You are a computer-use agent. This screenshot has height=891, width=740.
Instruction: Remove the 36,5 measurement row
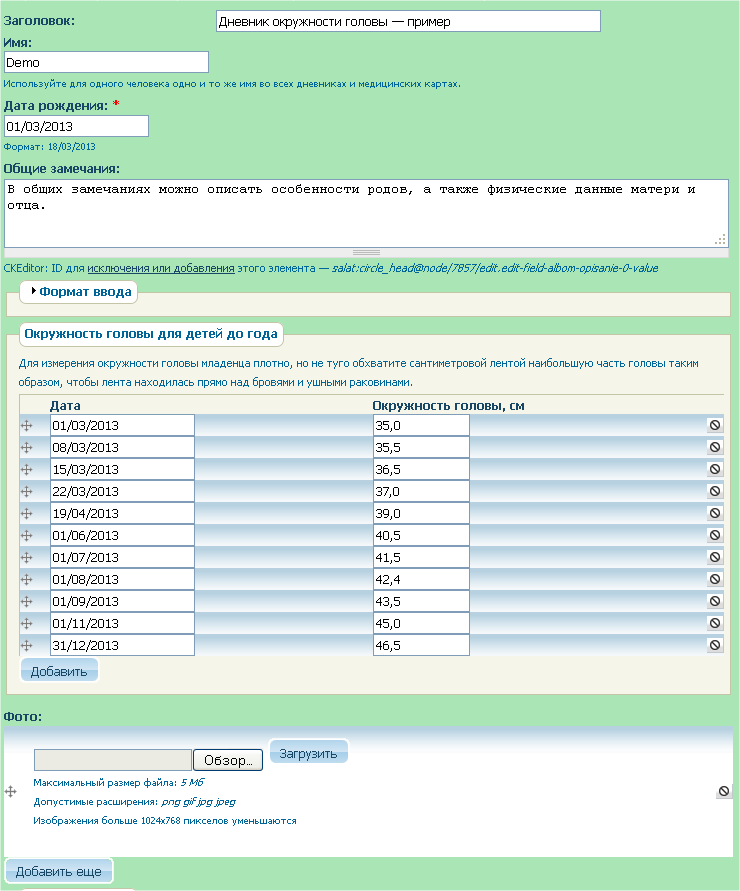tap(715, 469)
